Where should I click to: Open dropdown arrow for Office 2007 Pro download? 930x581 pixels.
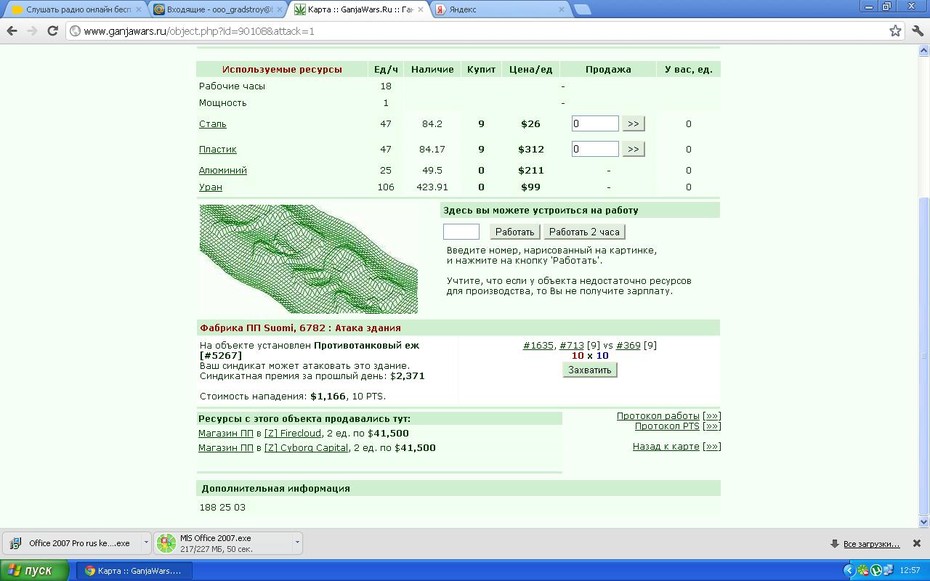[x=146, y=542]
